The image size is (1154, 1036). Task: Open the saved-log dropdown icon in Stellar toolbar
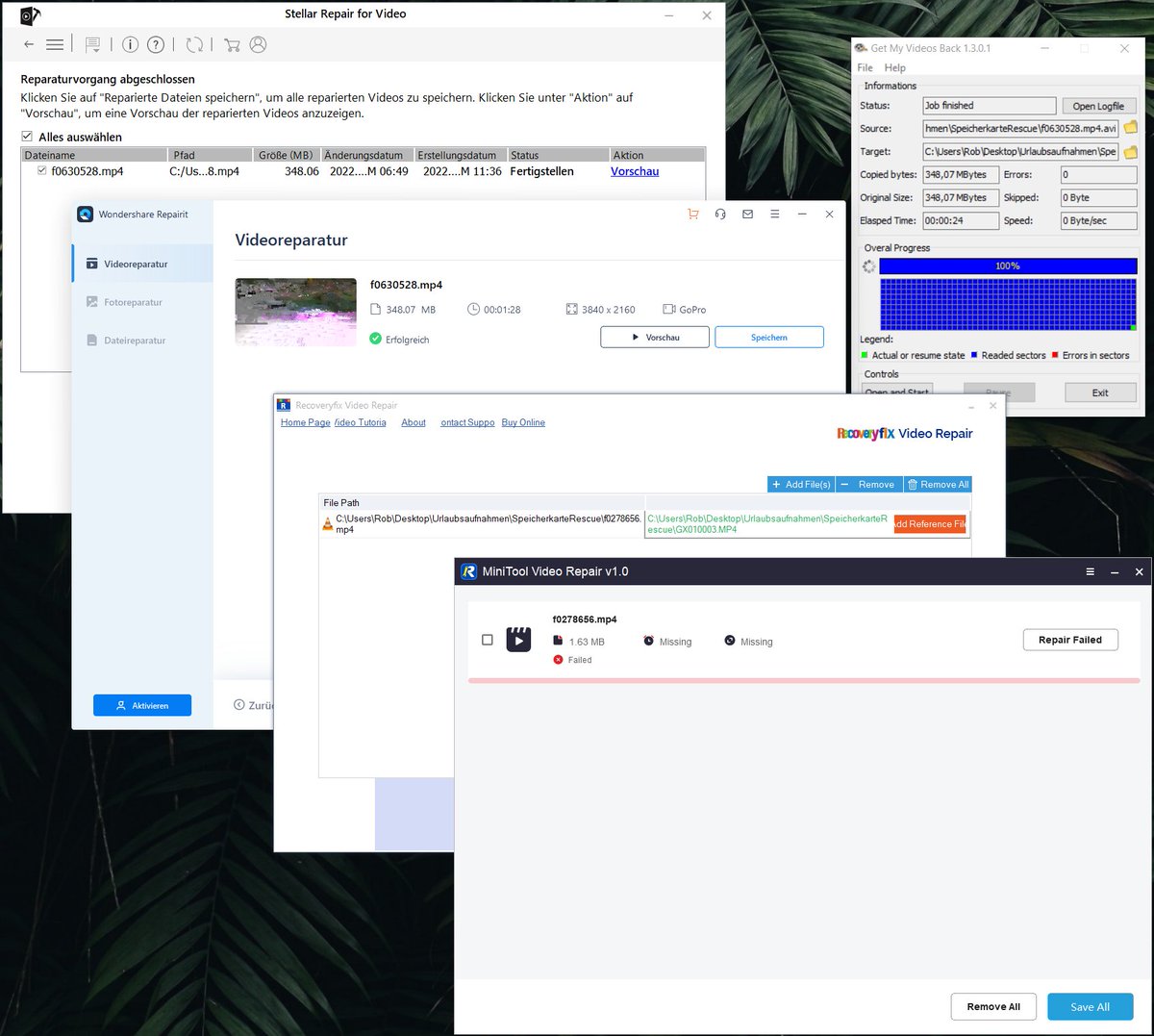click(92, 44)
